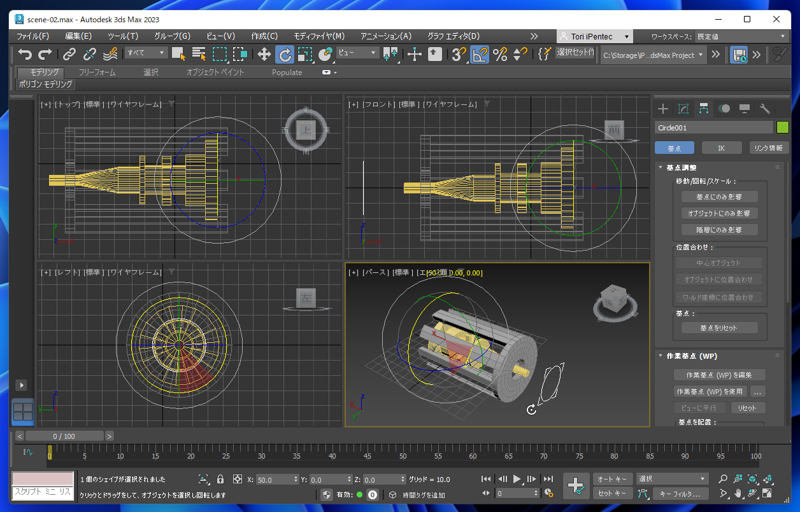The height and width of the screenshot is (512, 800).
Task: Open the reference coordinate system dropdown (ビュー)
Action: click(357, 53)
